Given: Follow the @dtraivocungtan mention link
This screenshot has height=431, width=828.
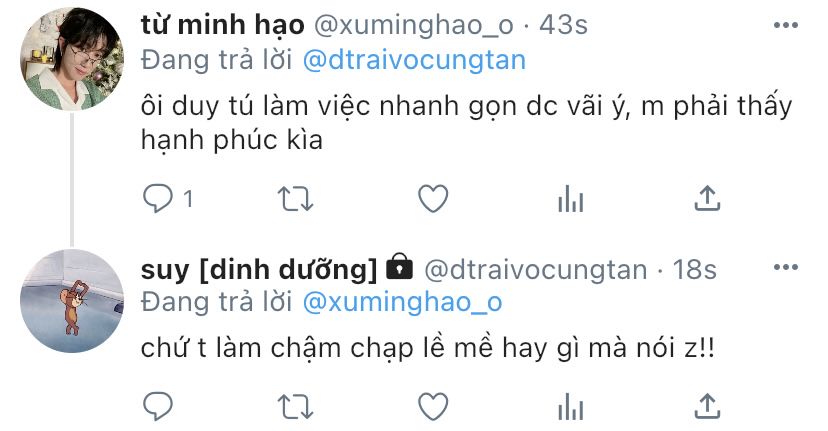Looking at the screenshot, I should [x=415, y=60].
